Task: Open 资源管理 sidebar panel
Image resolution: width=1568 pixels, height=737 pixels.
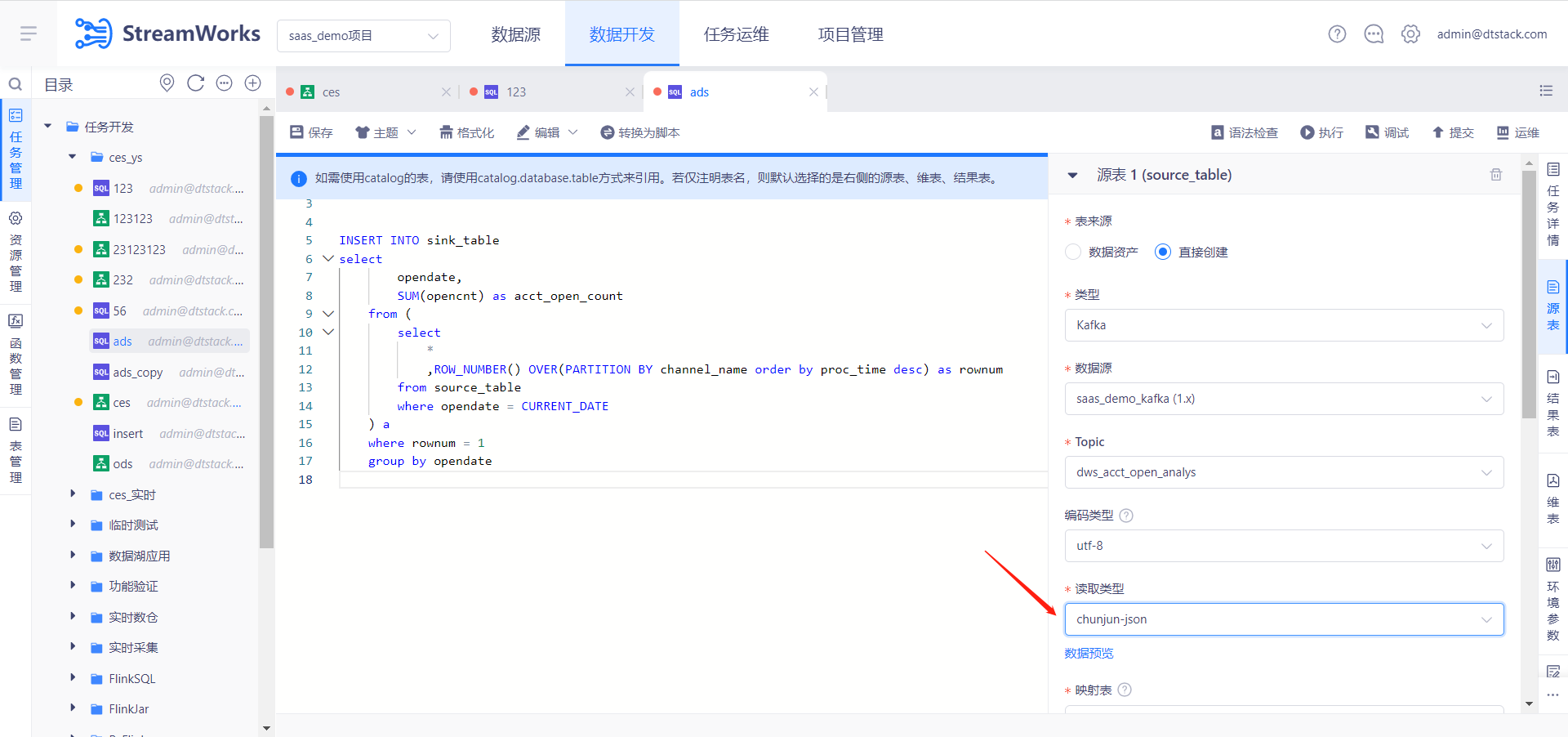Action: (x=16, y=252)
